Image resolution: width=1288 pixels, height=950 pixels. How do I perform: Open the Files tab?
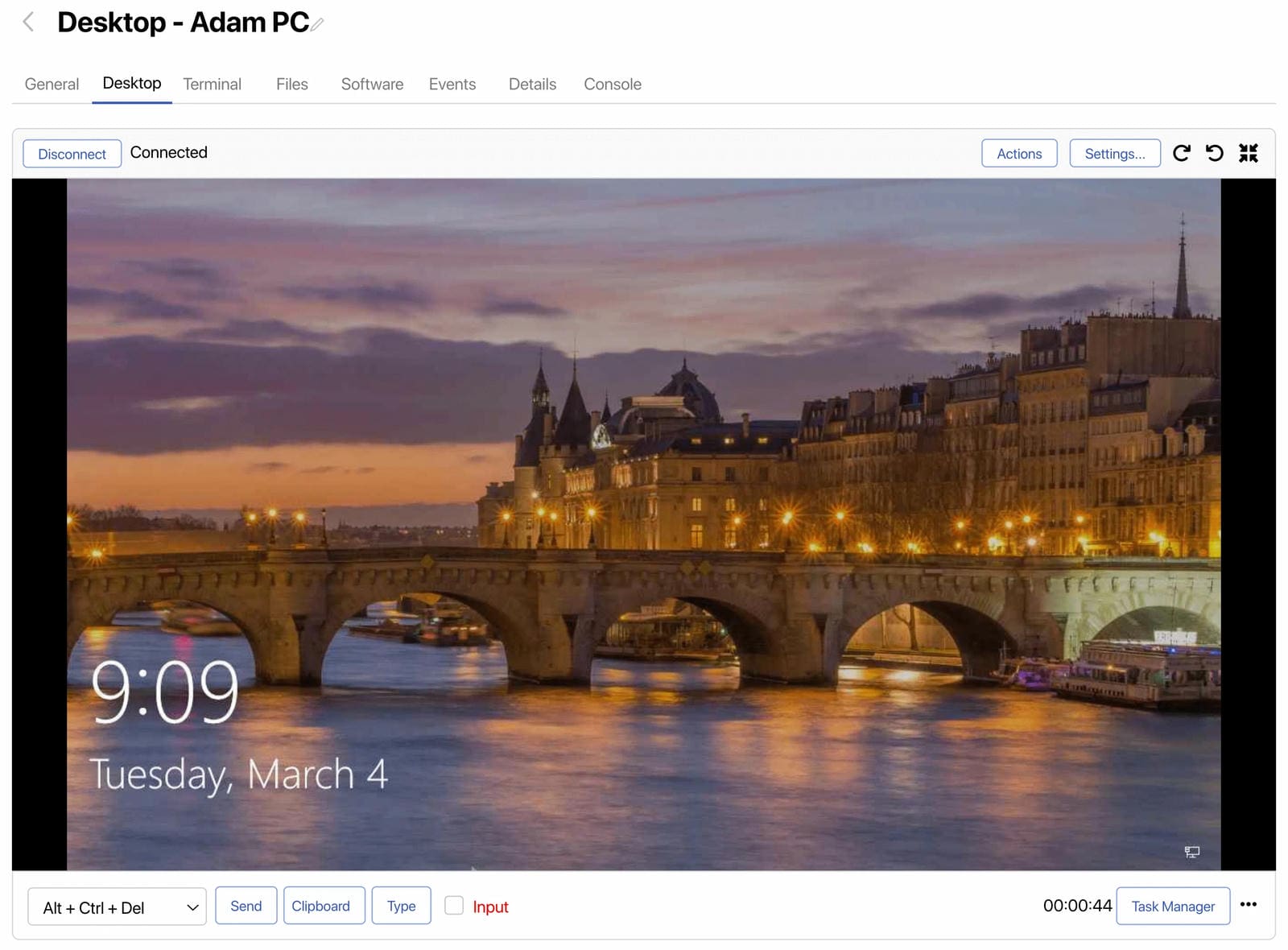291,85
